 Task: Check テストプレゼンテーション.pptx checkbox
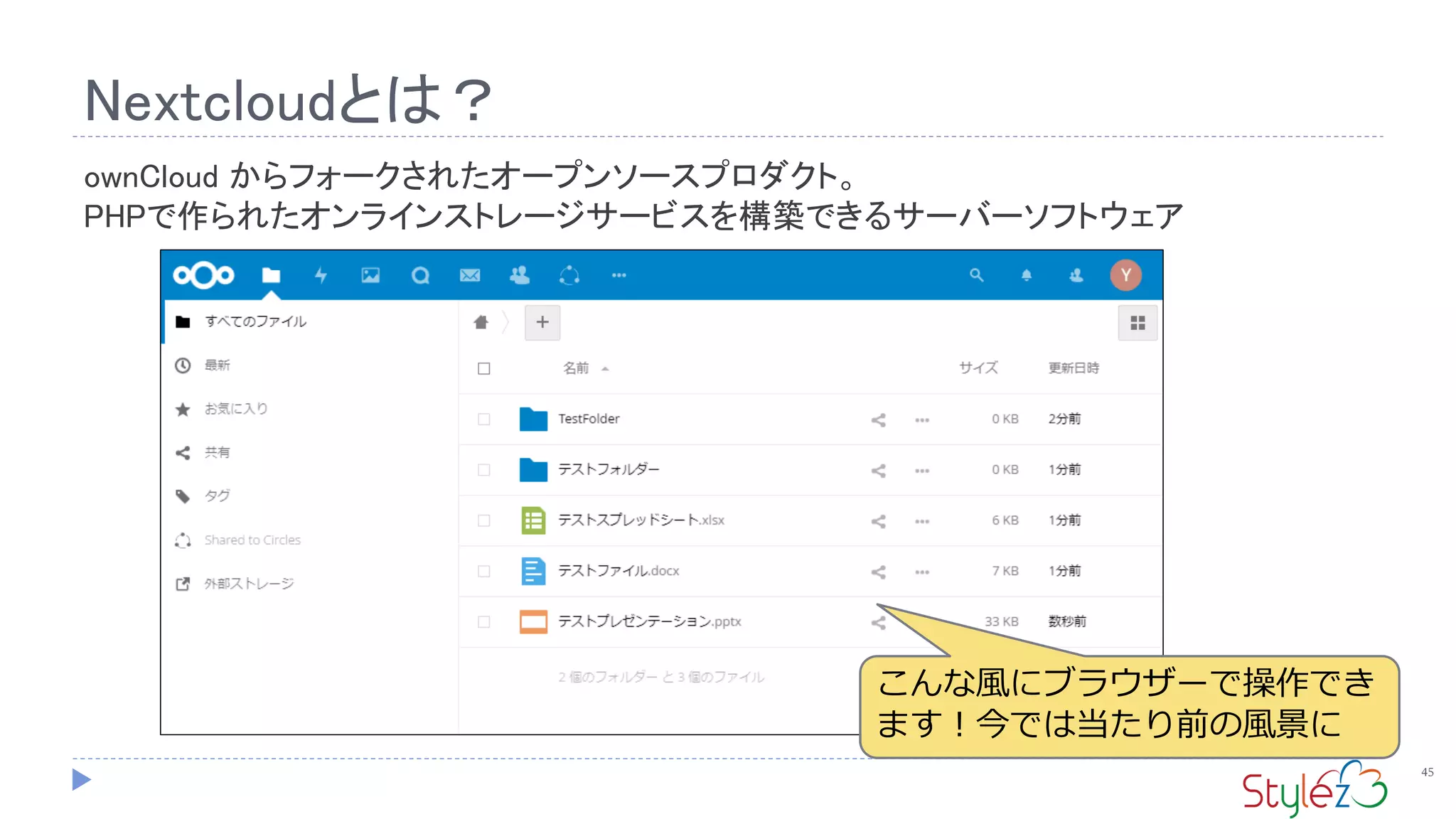tap(484, 621)
